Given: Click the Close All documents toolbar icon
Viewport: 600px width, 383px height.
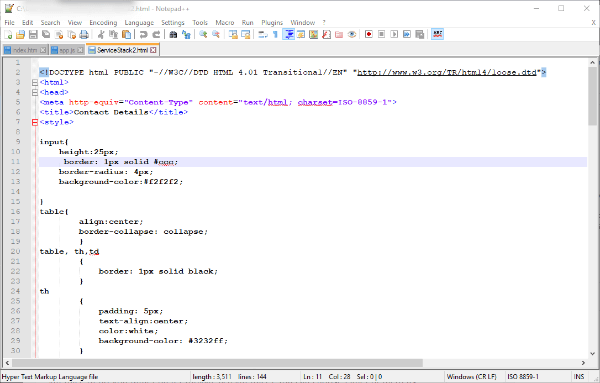Looking at the screenshot, I should [72, 34].
